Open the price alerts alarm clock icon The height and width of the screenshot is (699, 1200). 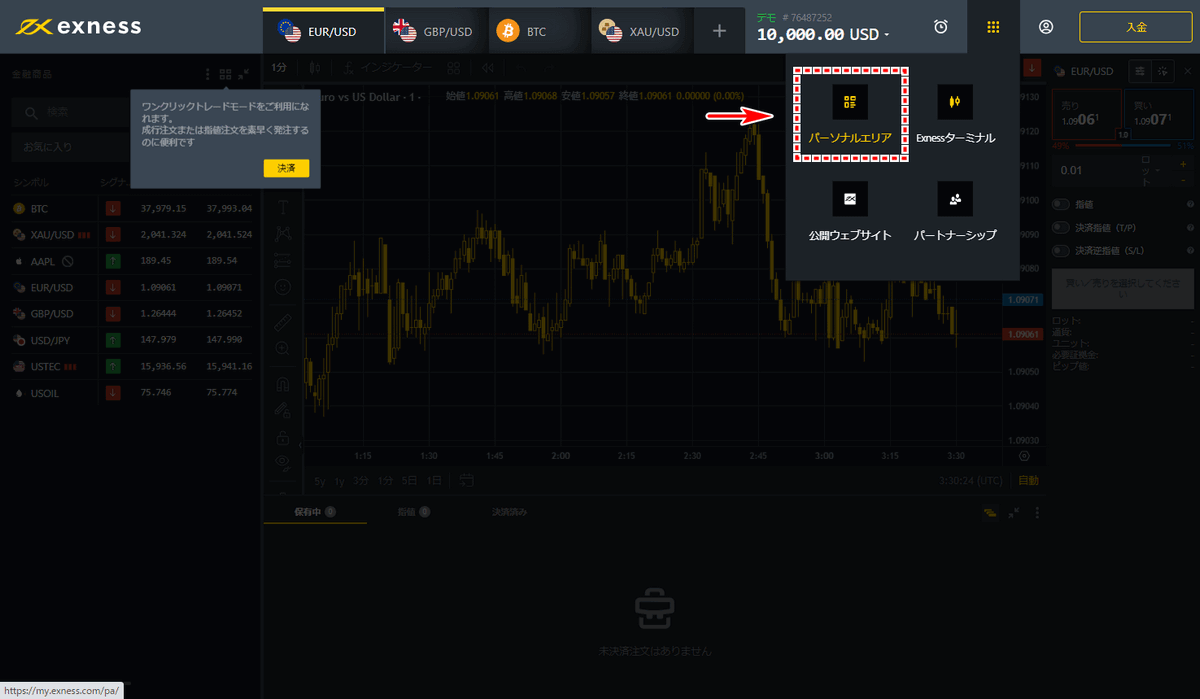pos(941,27)
